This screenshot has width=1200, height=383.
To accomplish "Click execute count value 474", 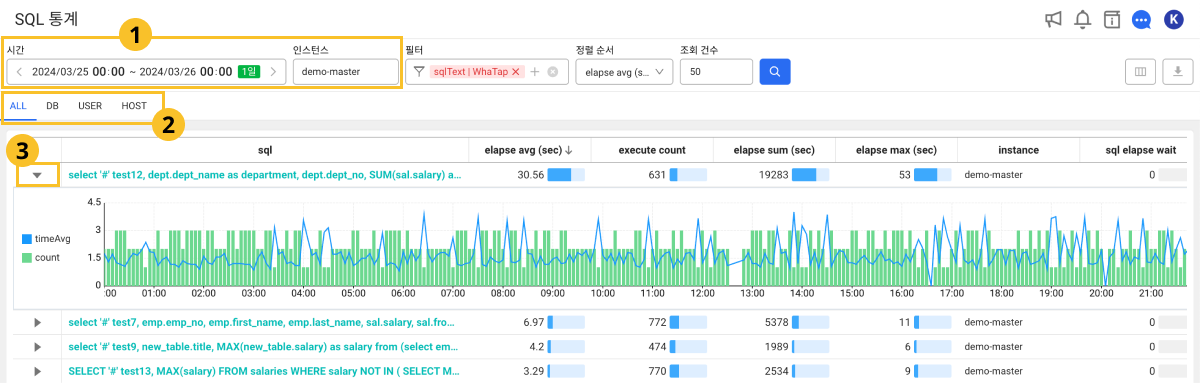I will click(656, 346).
